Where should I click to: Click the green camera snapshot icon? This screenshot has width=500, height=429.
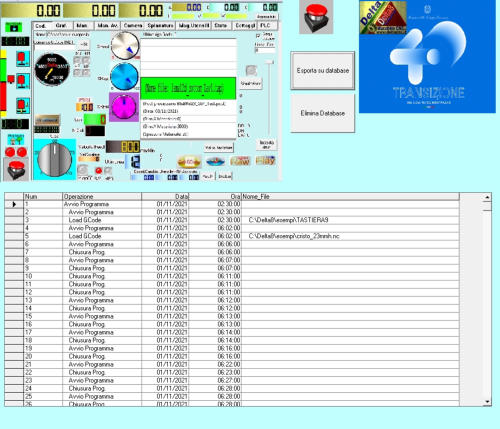tap(14, 27)
